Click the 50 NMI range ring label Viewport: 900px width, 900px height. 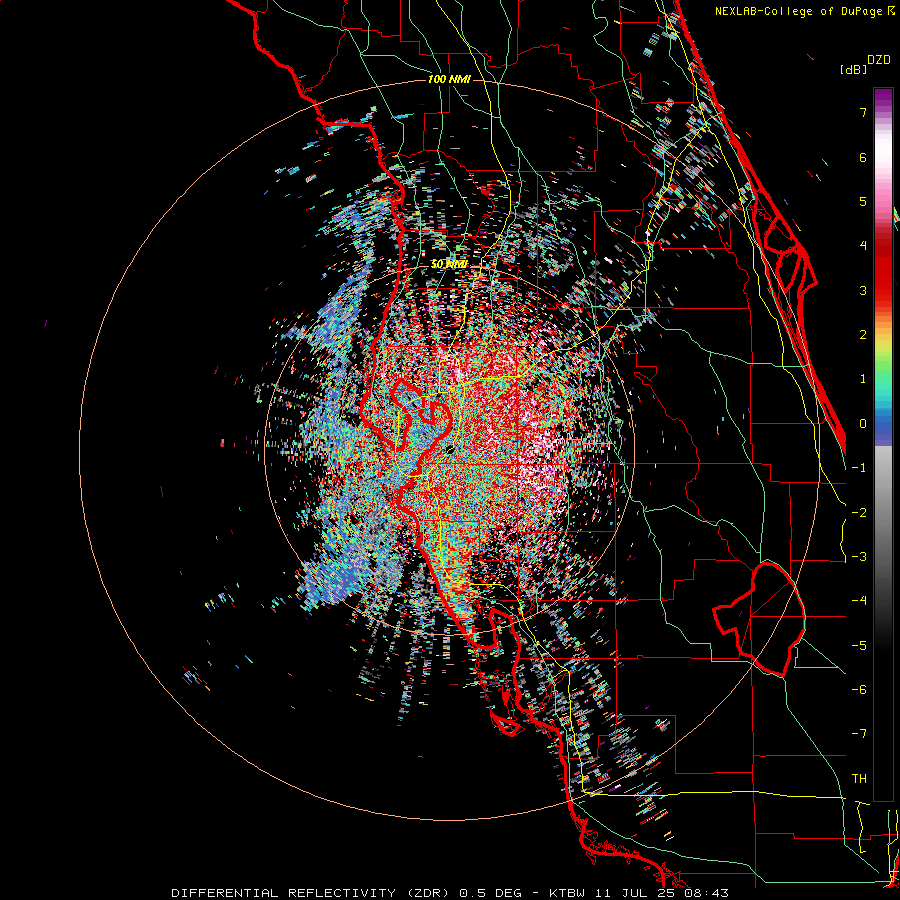tap(449, 264)
